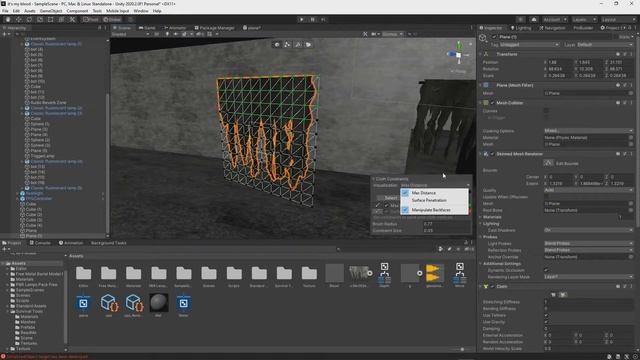Select the Move tool in the toolbar
The image size is (640, 360).
pos(18,19)
